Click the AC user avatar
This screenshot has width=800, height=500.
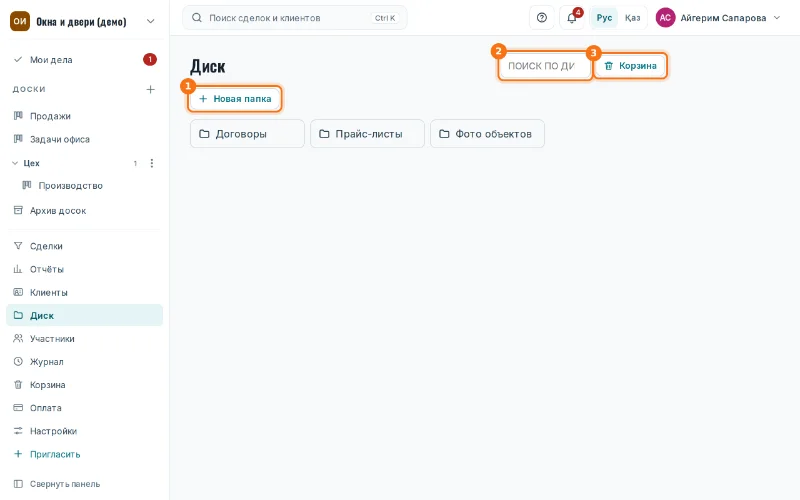[x=665, y=18]
